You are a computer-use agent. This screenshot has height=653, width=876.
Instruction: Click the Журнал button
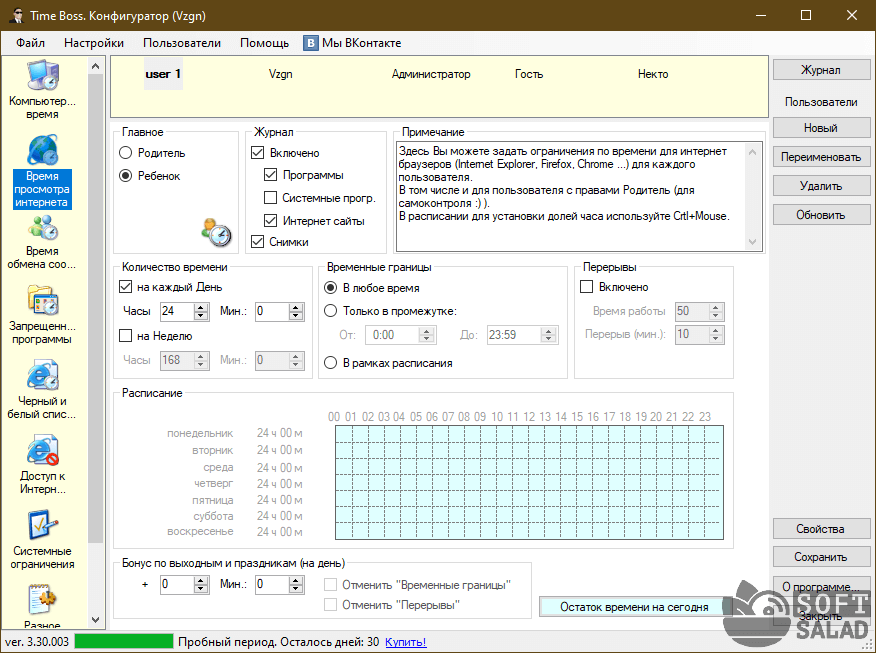coord(820,71)
